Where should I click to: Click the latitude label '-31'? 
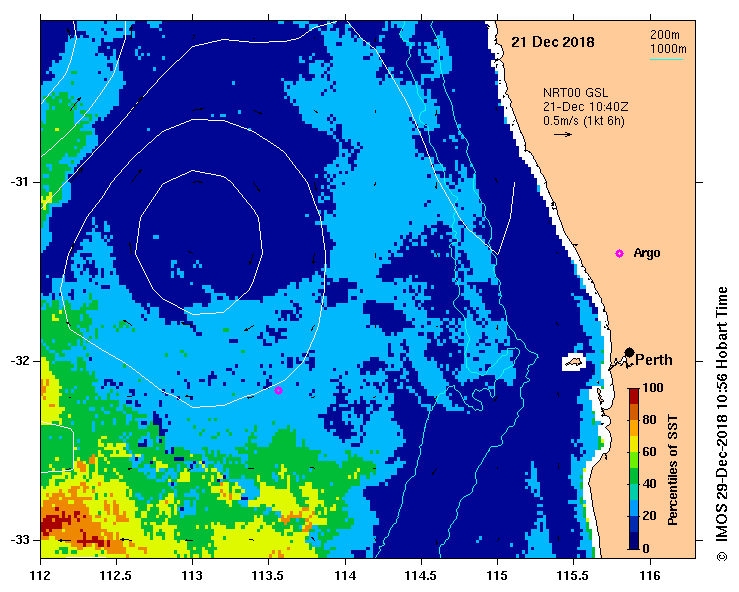[x=19, y=182]
